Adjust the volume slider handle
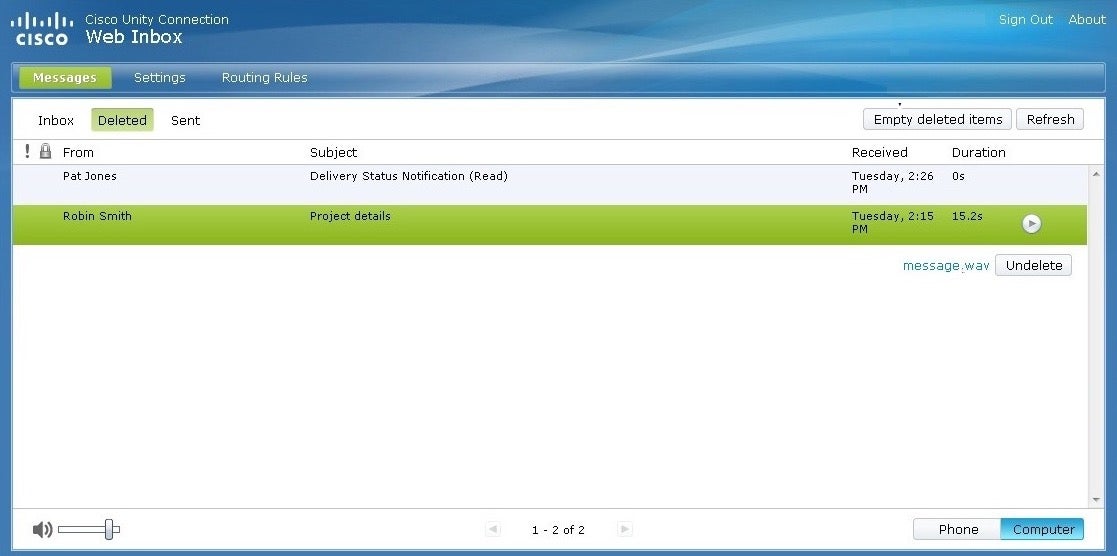The image size is (1117, 556). (109, 529)
